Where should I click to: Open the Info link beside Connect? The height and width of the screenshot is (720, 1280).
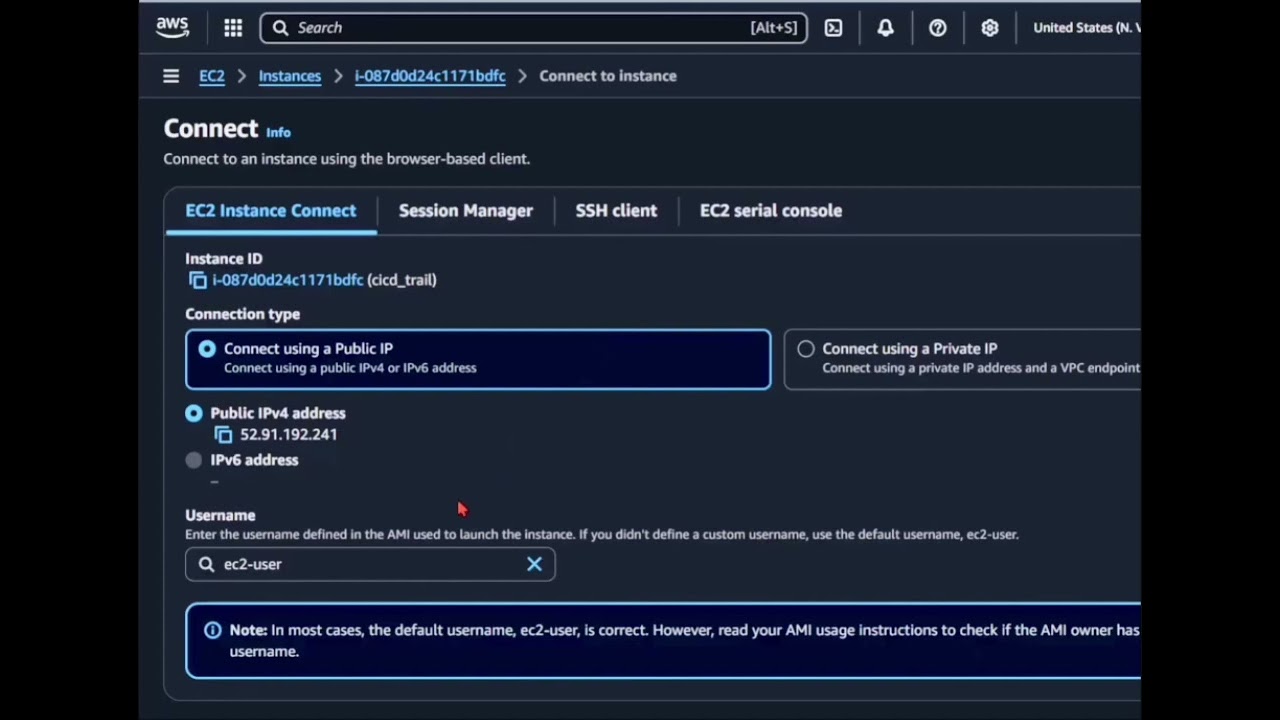(278, 132)
